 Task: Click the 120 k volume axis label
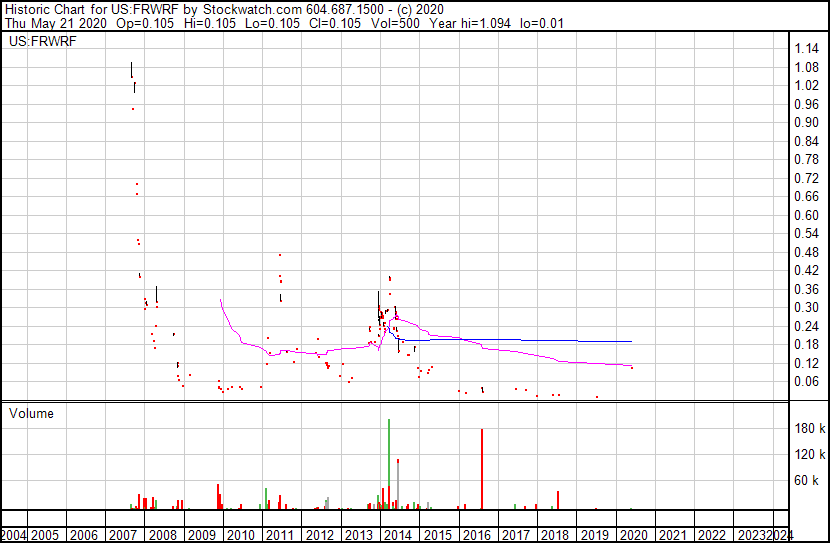pyautogui.click(x=810, y=454)
